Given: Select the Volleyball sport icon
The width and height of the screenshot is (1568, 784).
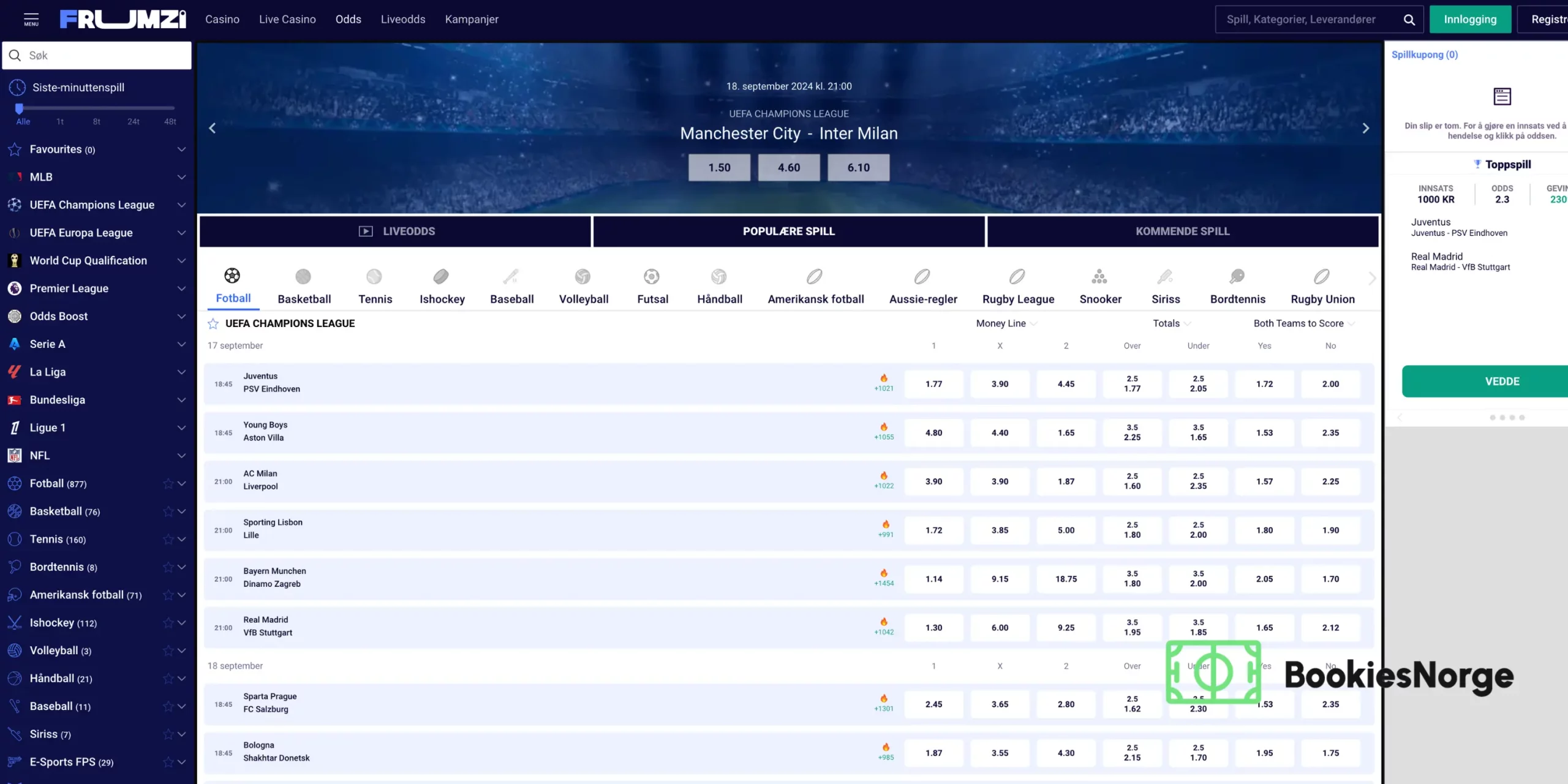Looking at the screenshot, I should (x=582, y=277).
